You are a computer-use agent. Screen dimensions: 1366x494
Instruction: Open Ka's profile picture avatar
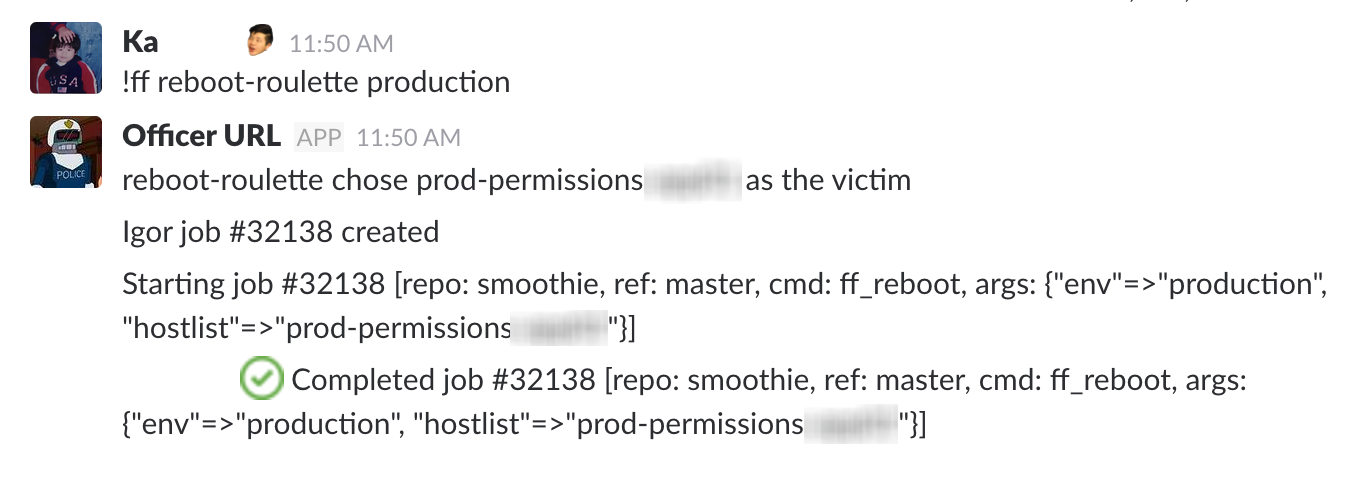66,58
